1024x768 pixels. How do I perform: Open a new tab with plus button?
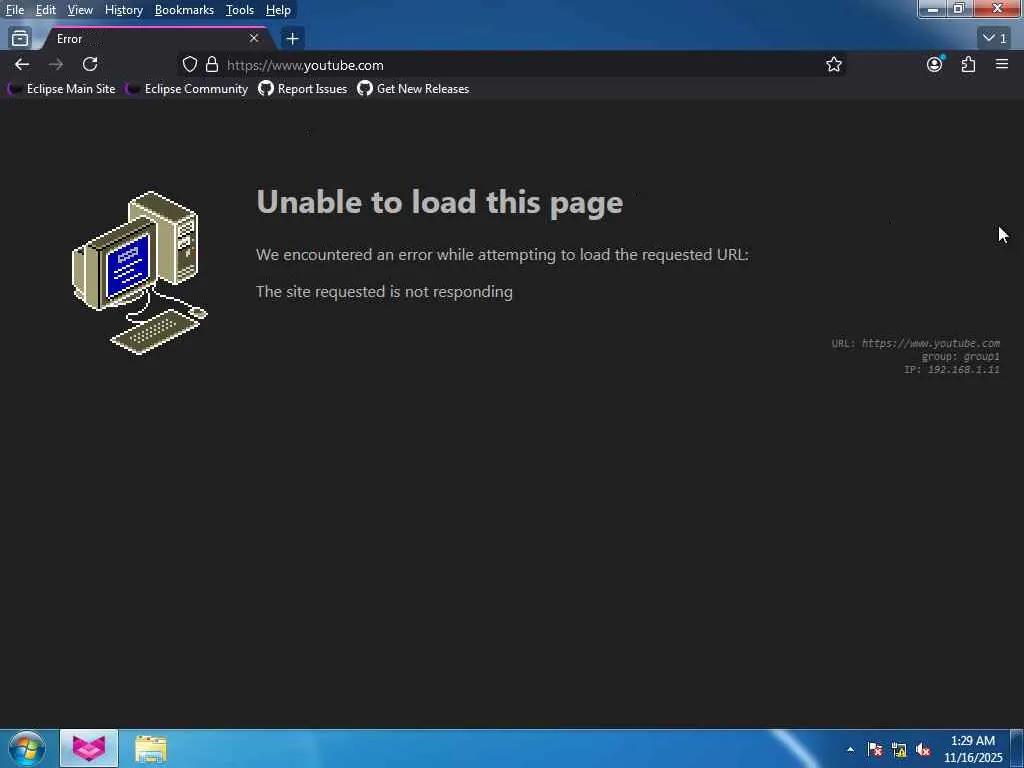pyautogui.click(x=292, y=39)
